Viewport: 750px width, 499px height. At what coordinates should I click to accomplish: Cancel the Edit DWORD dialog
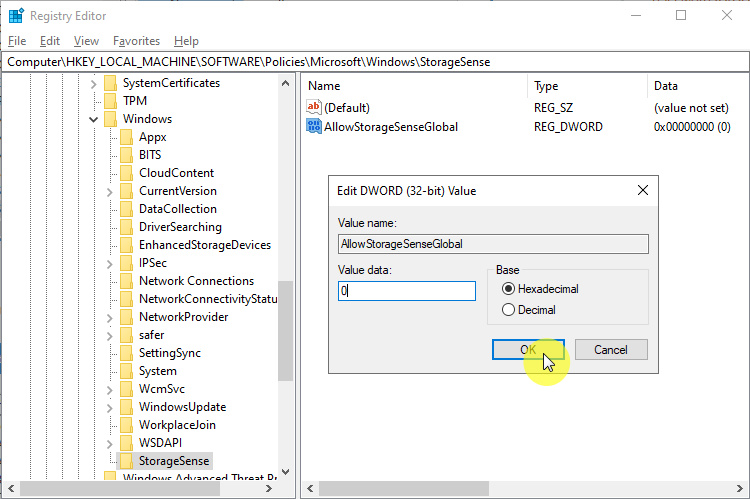(x=610, y=350)
